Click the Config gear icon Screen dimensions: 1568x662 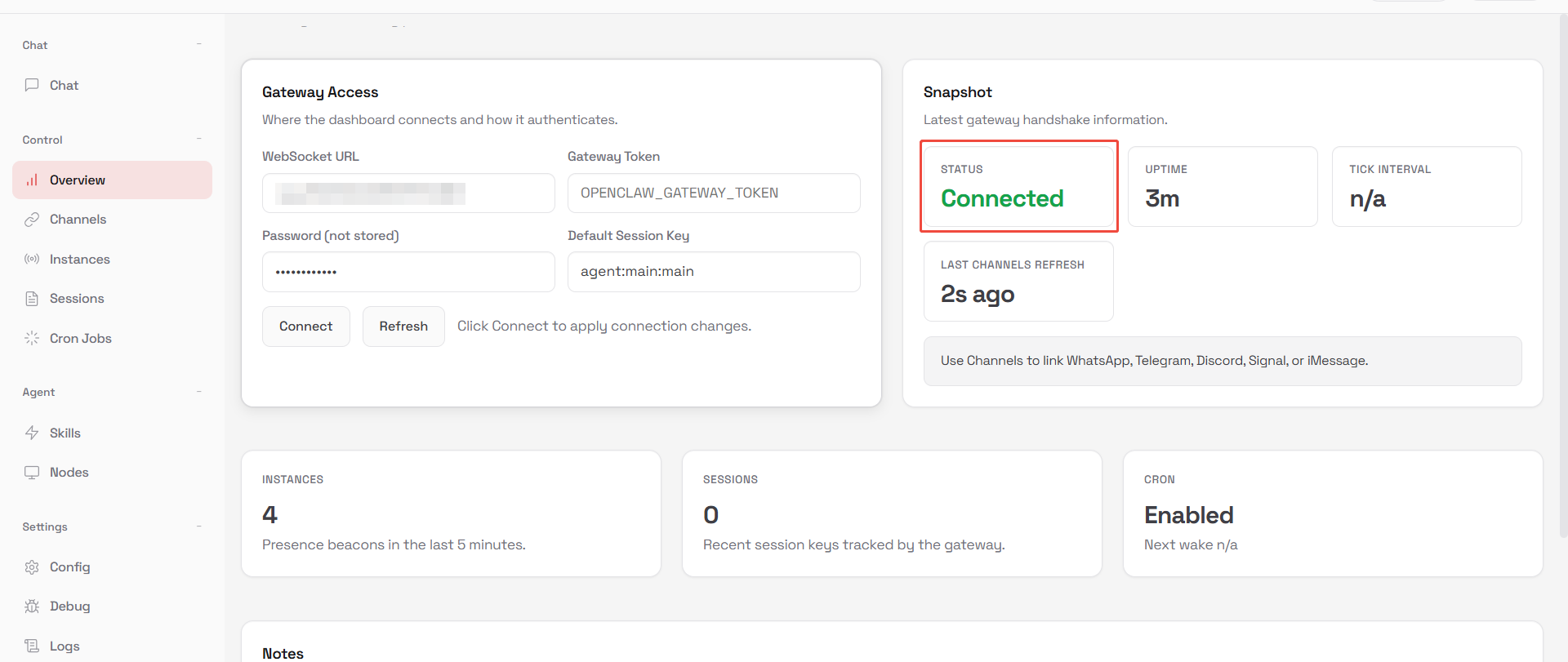[32, 567]
